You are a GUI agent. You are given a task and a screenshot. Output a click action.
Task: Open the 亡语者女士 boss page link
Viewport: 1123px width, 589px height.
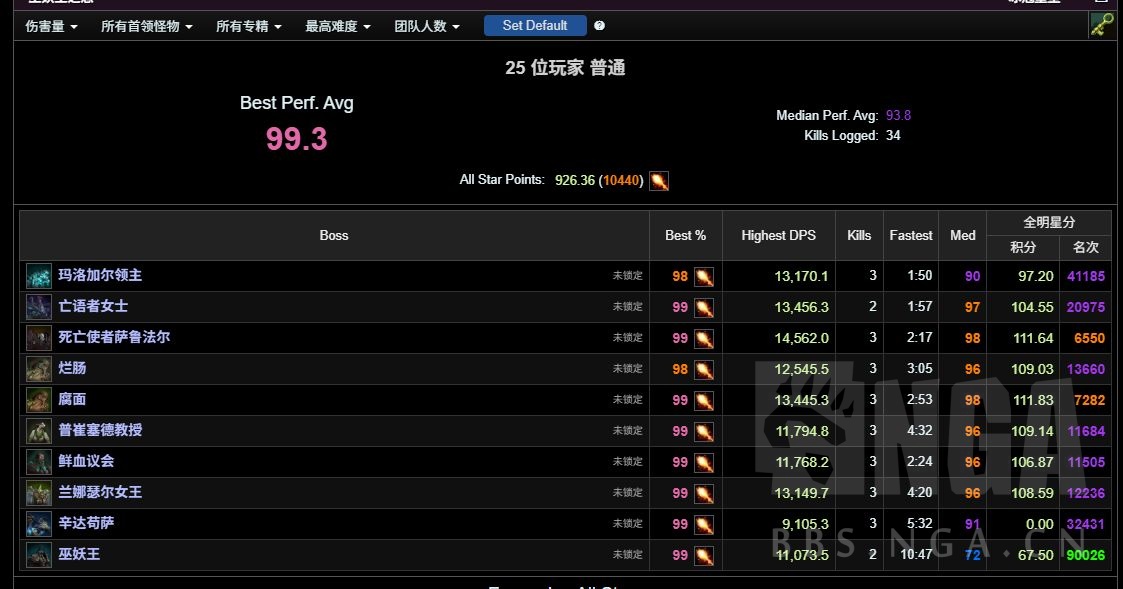coord(96,307)
